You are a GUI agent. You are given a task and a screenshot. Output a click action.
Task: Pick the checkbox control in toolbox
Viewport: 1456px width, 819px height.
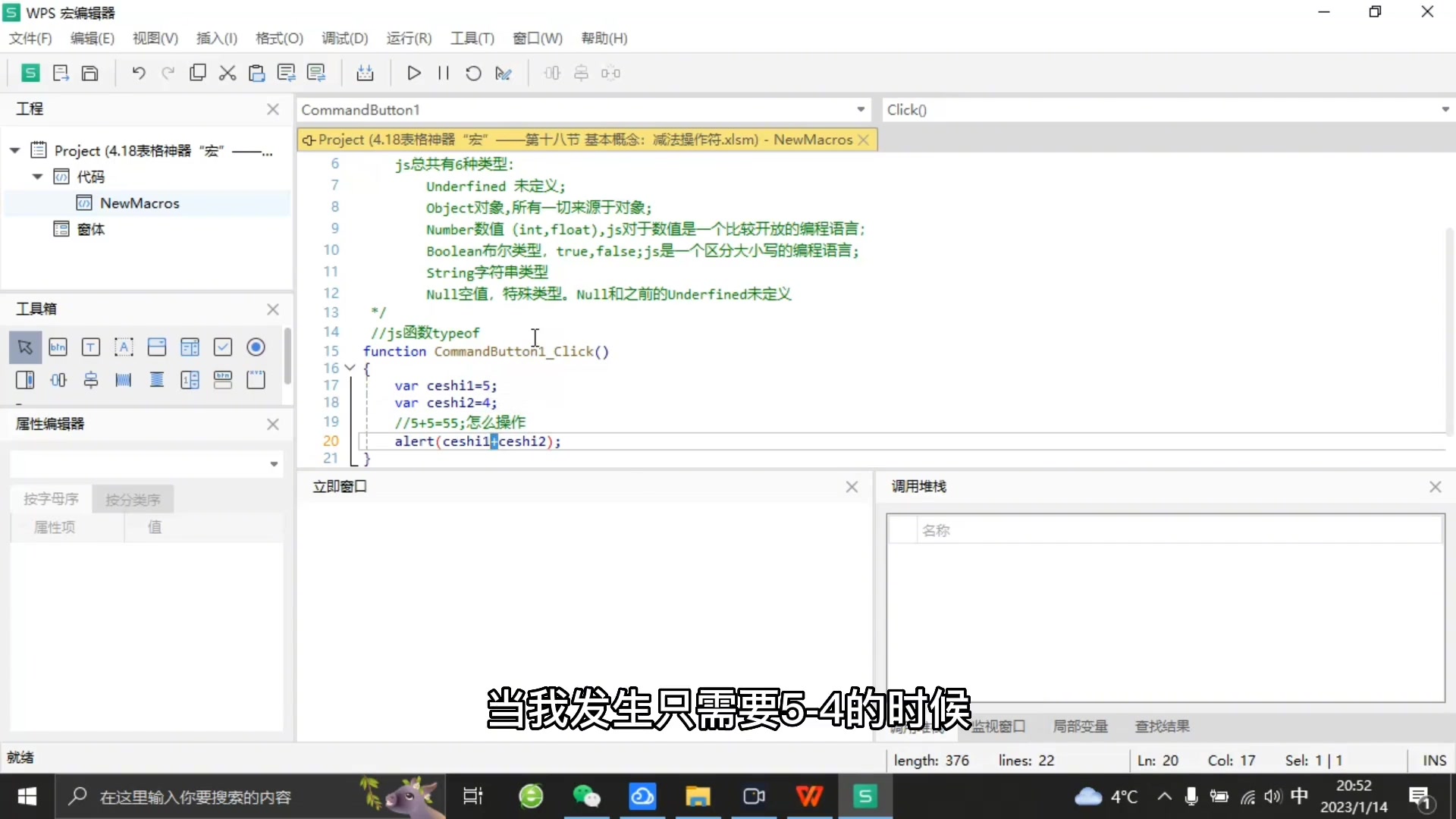point(222,347)
